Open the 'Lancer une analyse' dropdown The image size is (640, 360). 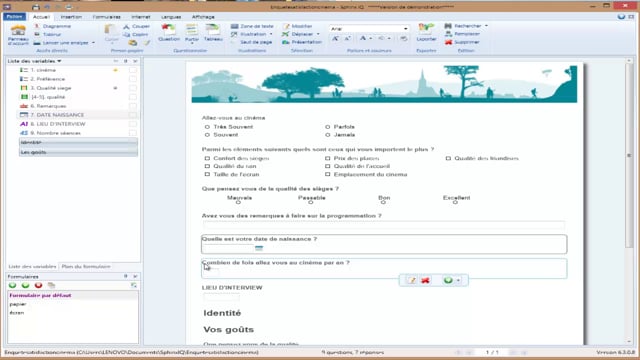pos(93,42)
